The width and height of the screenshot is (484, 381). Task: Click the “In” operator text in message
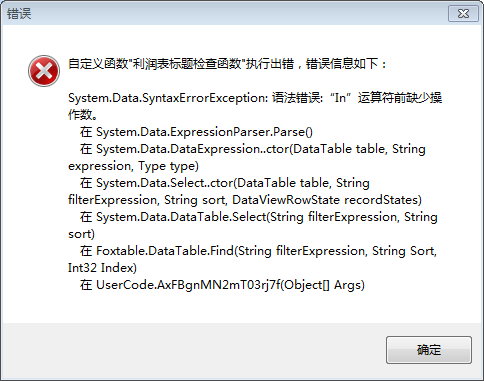341,98
